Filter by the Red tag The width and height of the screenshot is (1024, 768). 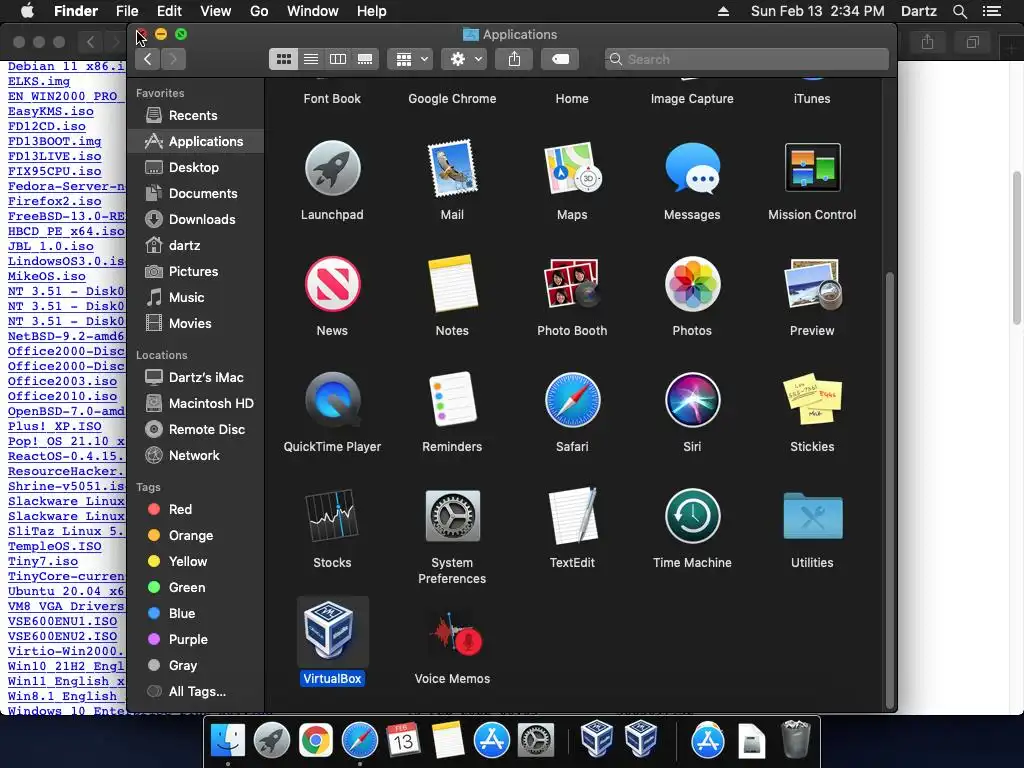point(196,509)
